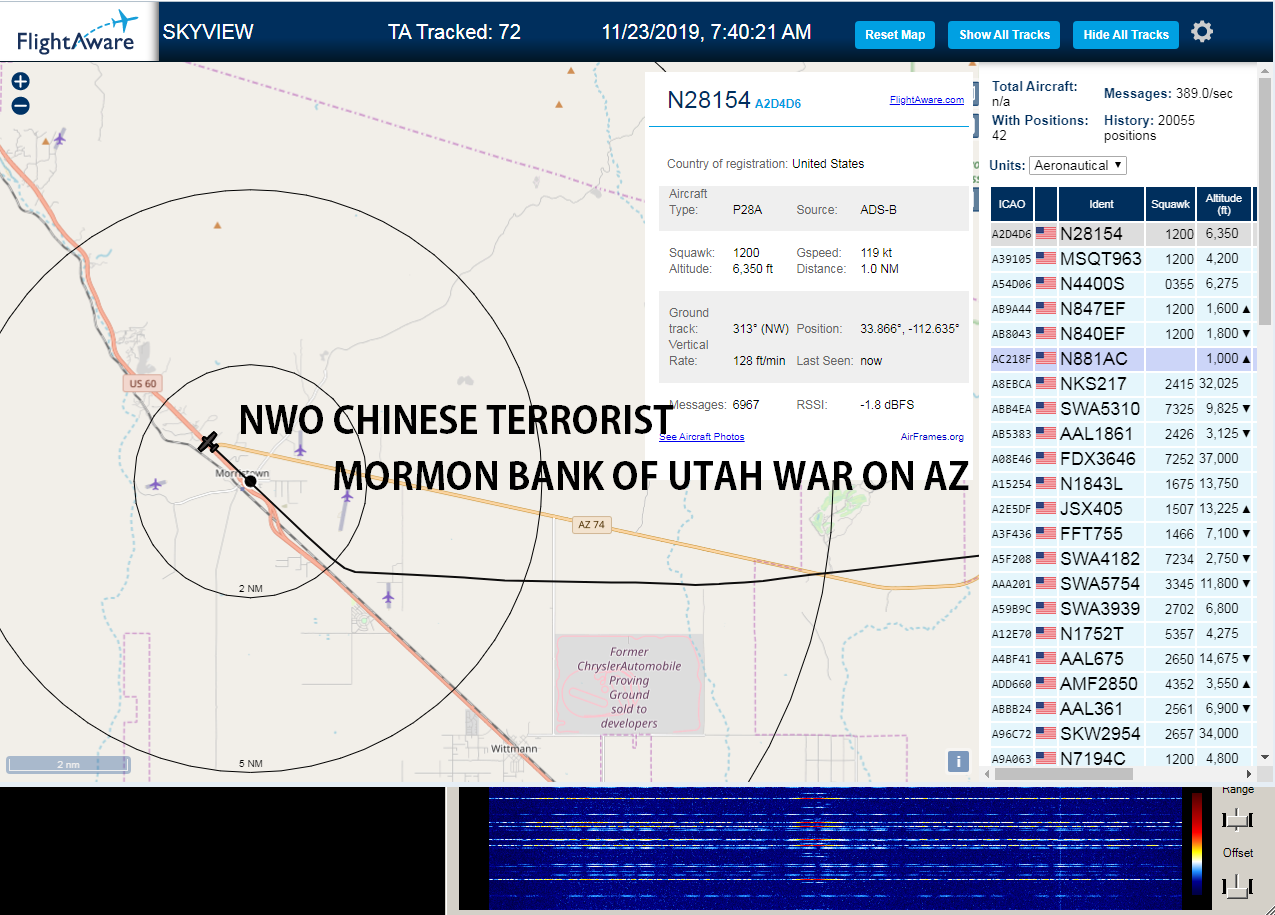1275x915 pixels.
Task: Open the AirFrames.org link
Action: [932, 437]
